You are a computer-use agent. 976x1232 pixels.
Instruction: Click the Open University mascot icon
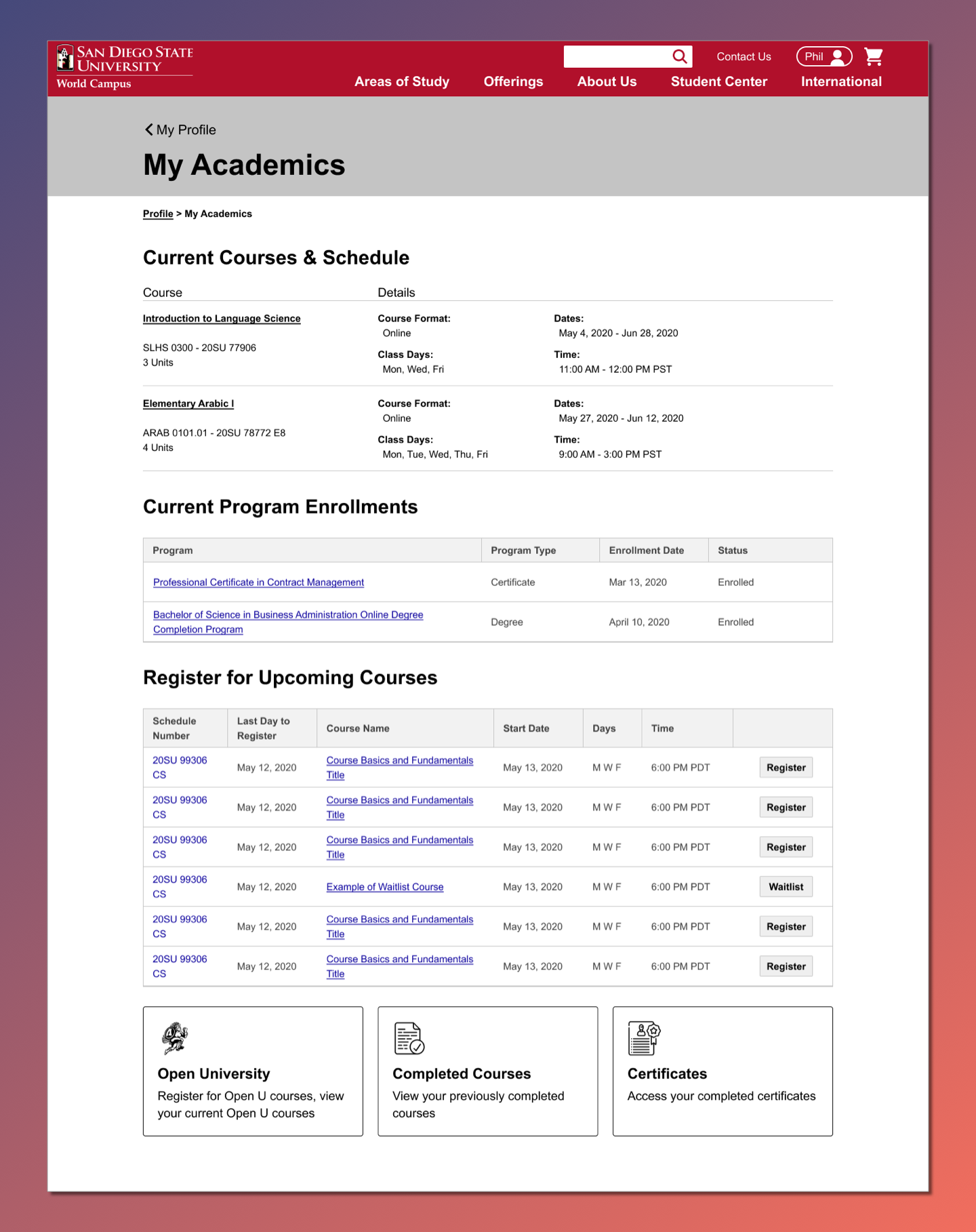pyautogui.click(x=175, y=1038)
